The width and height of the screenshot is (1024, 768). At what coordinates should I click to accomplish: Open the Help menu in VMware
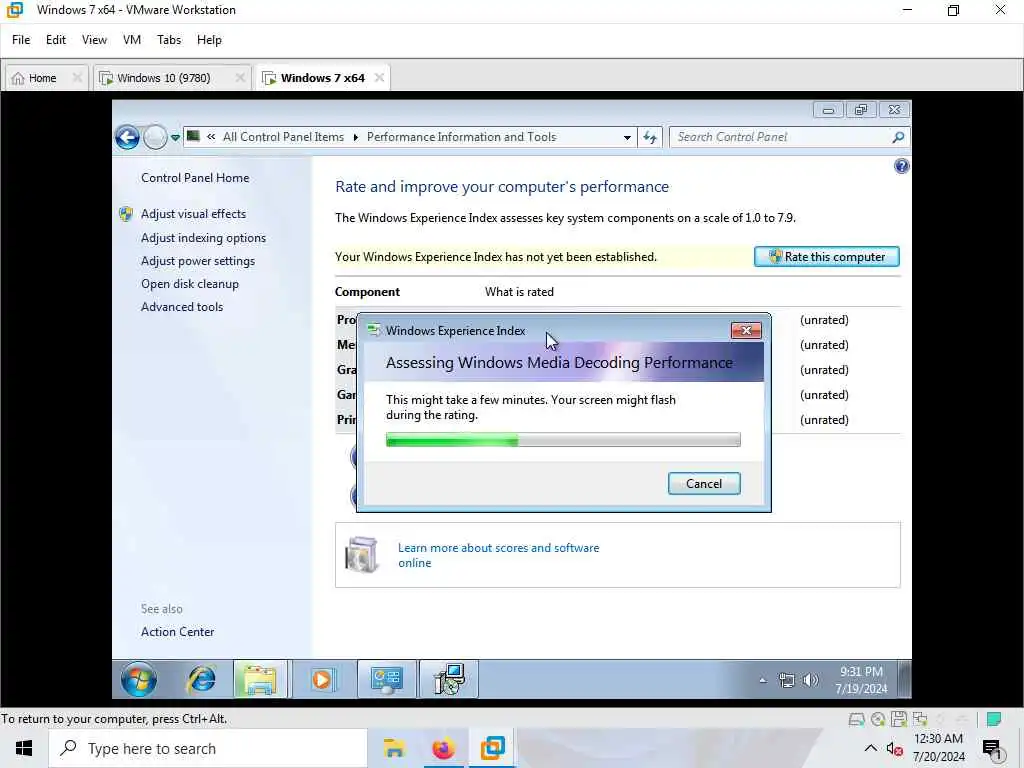[x=209, y=40]
